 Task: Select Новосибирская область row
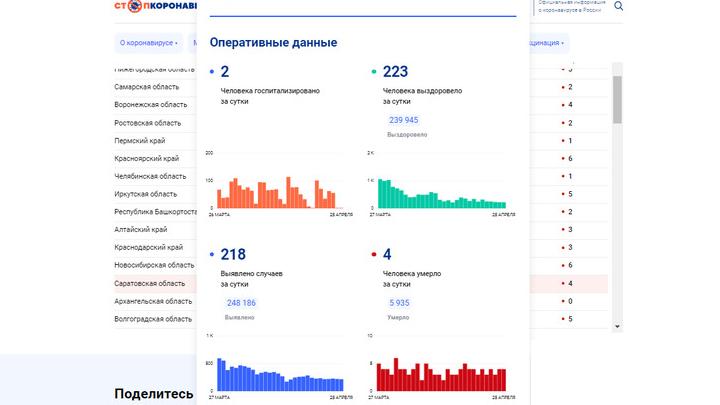coord(154,265)
